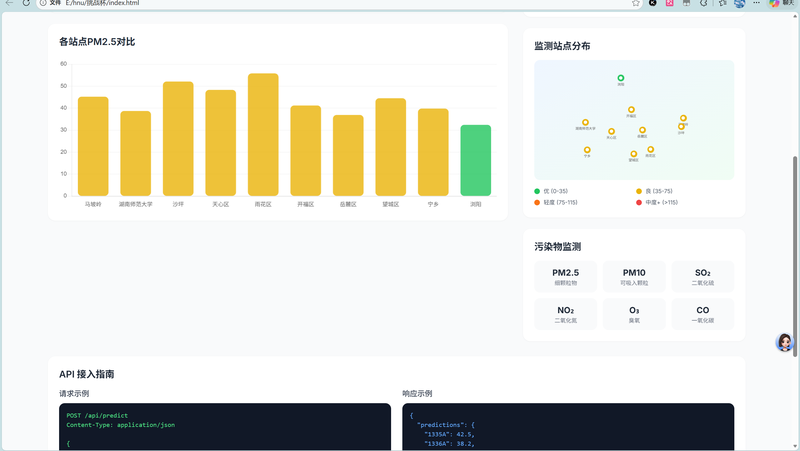Select the 宁乡 station marker on map
Viewport: 800px width, 451px height.
[x=587, y=150]
